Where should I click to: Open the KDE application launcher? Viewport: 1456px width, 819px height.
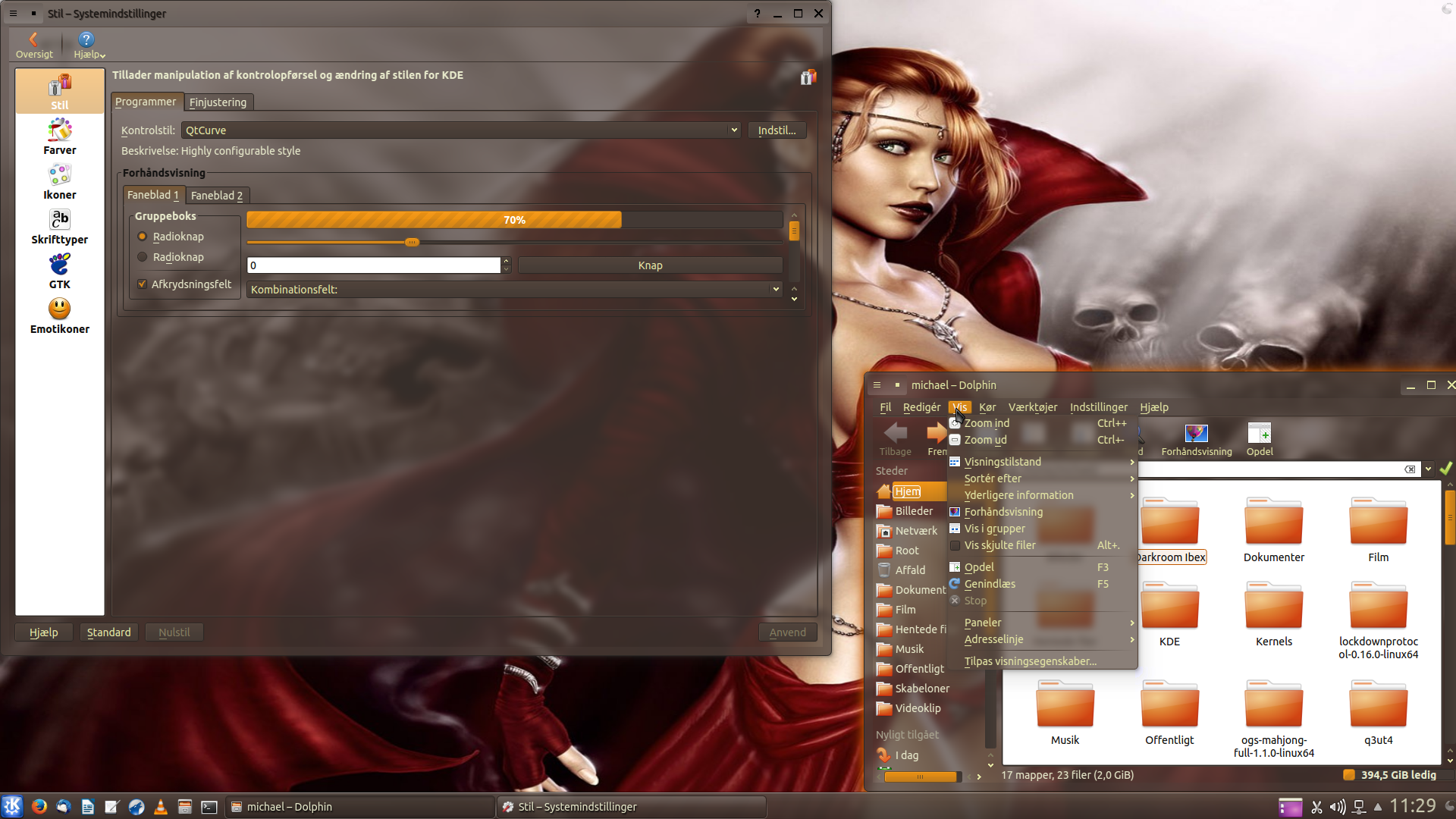(12, 806)
